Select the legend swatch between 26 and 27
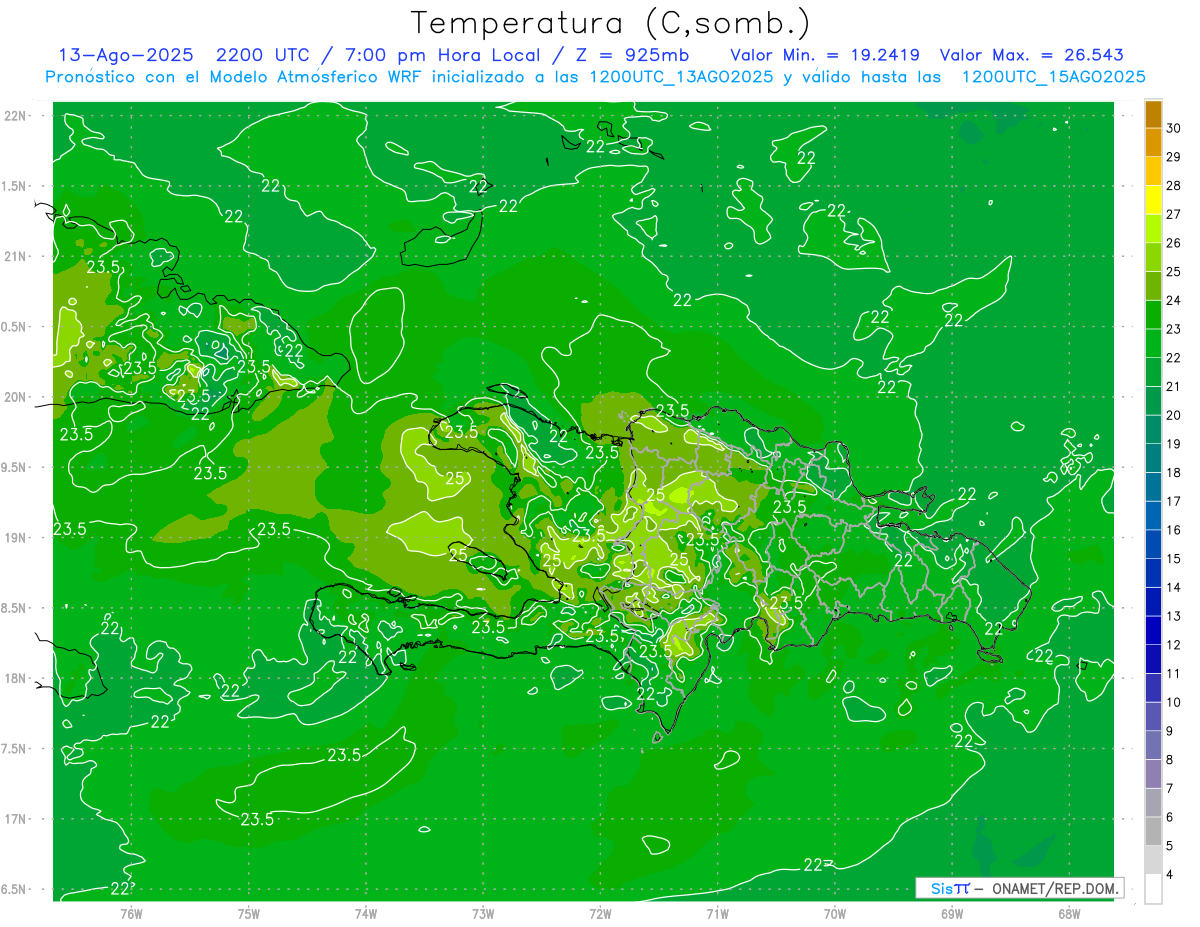1200x927 pixels. coord(1153,228)
